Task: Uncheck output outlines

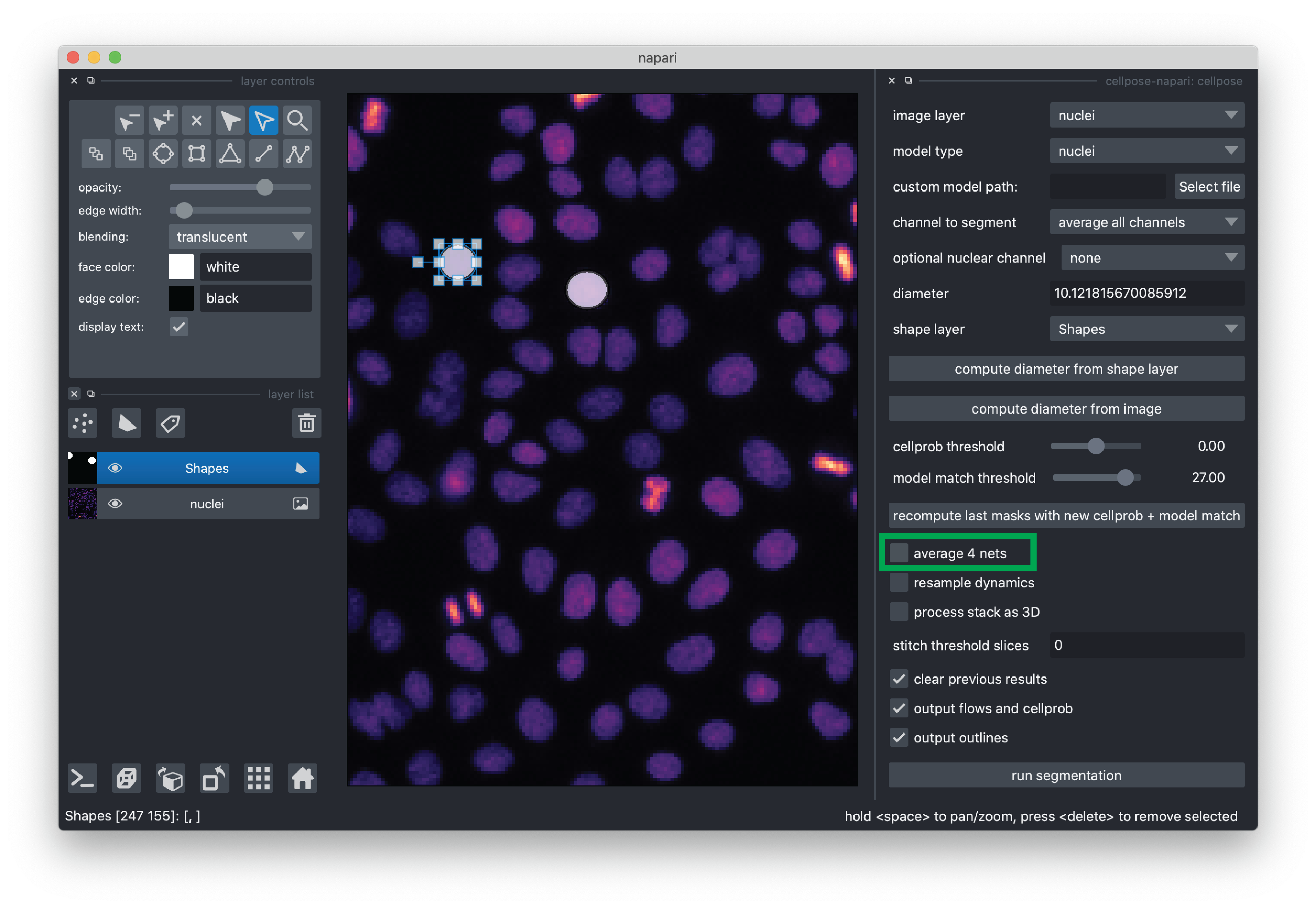Action: point(898,738)
